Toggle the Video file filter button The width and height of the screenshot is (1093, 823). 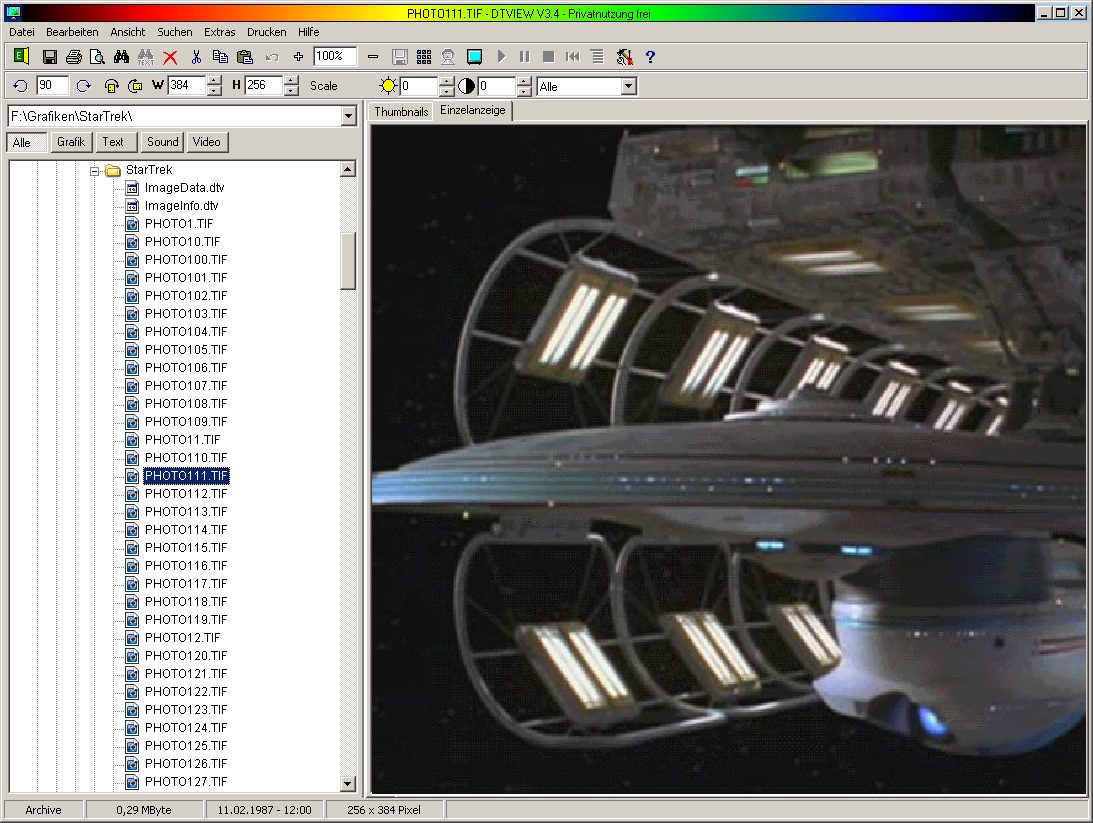coord(207,142)
